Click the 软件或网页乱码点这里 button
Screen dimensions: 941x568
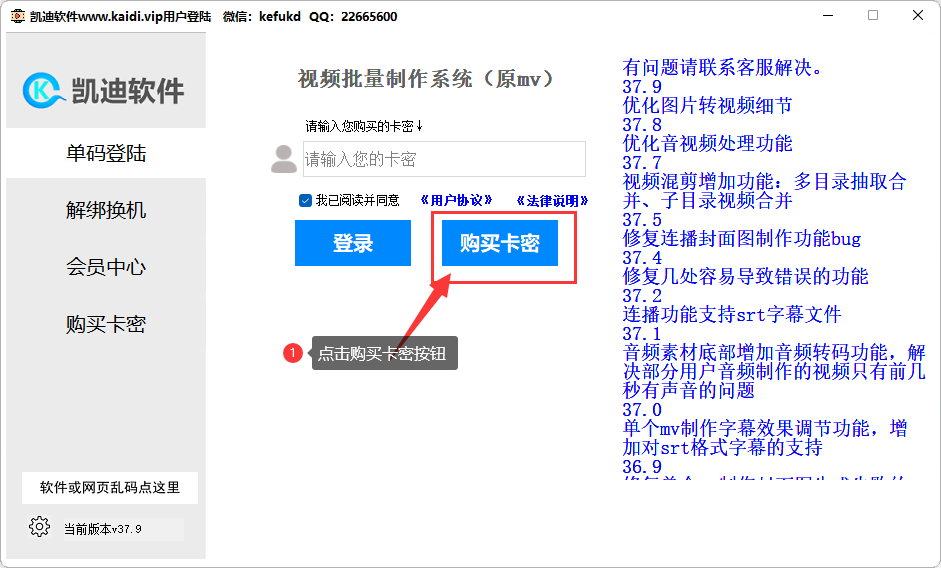coord(110,488)
